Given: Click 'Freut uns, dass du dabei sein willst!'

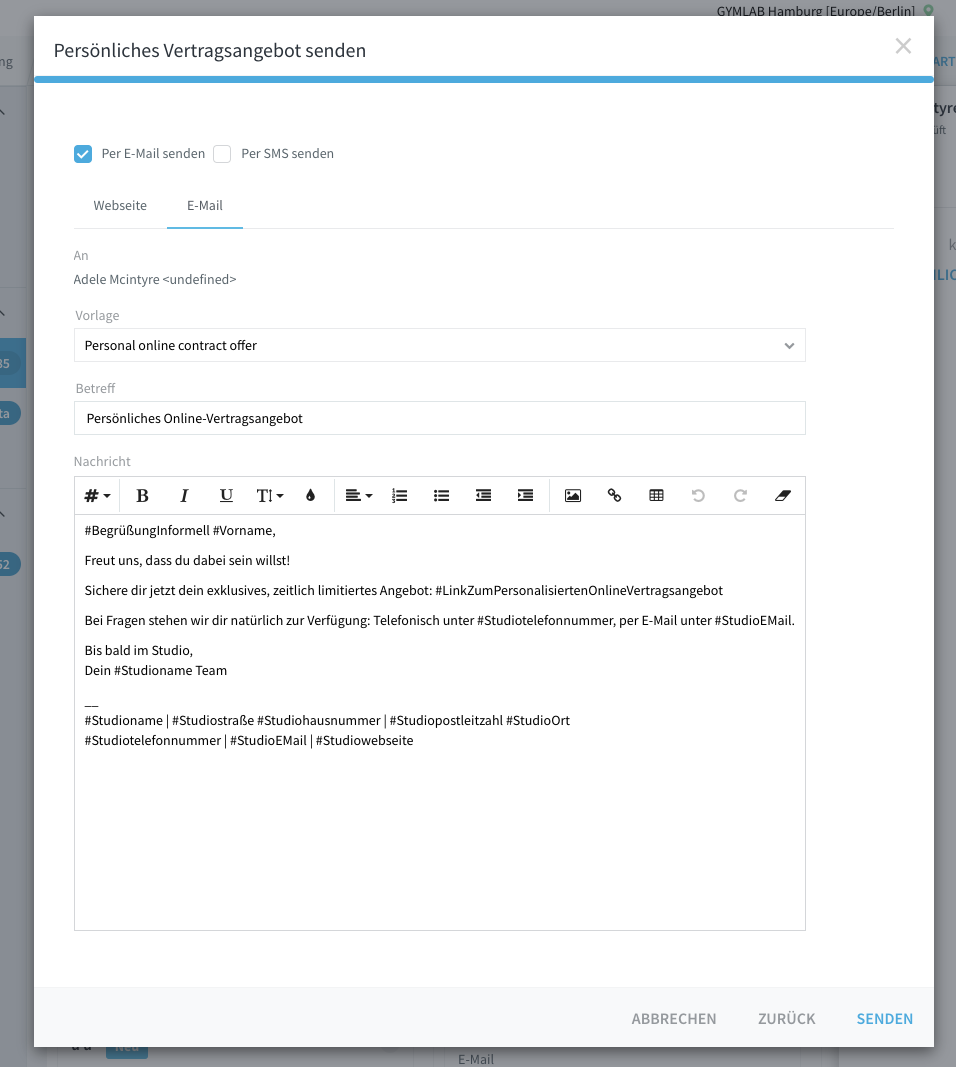Looking at the screenshot, I should coord(187,561).
